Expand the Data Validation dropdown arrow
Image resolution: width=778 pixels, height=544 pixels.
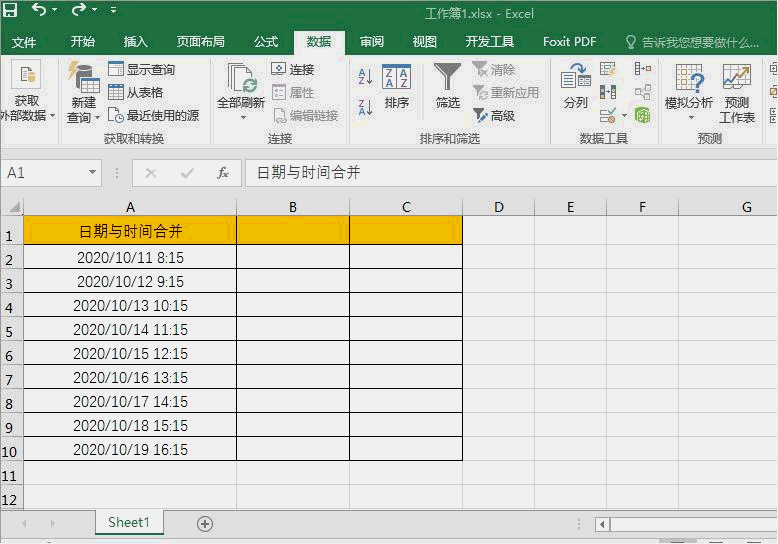coord(624,116)
